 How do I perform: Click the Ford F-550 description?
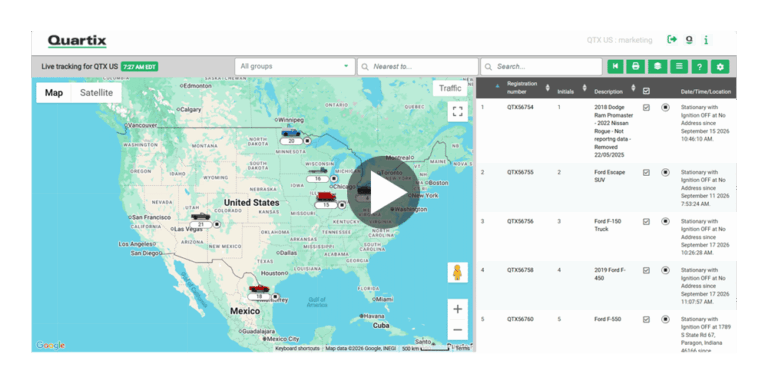click(607, 319)
